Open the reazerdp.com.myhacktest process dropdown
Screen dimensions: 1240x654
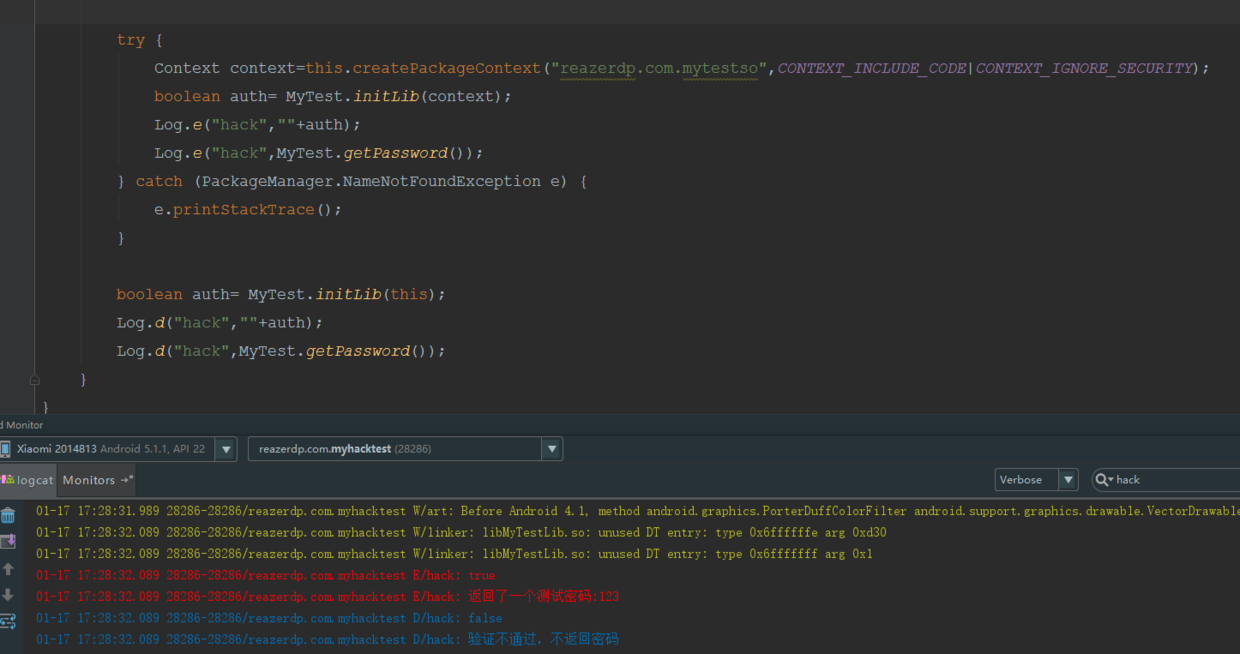tap(405, 449)
